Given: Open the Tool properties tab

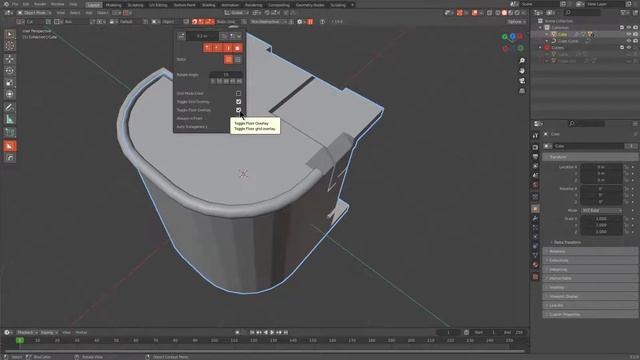Looking at the screenshot, I should [535, 136].
